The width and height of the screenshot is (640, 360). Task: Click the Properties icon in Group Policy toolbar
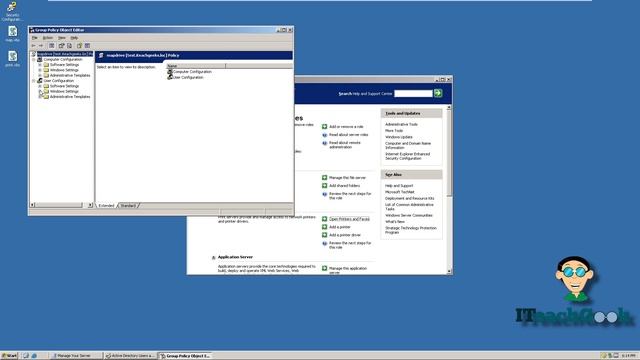(61, 46)
